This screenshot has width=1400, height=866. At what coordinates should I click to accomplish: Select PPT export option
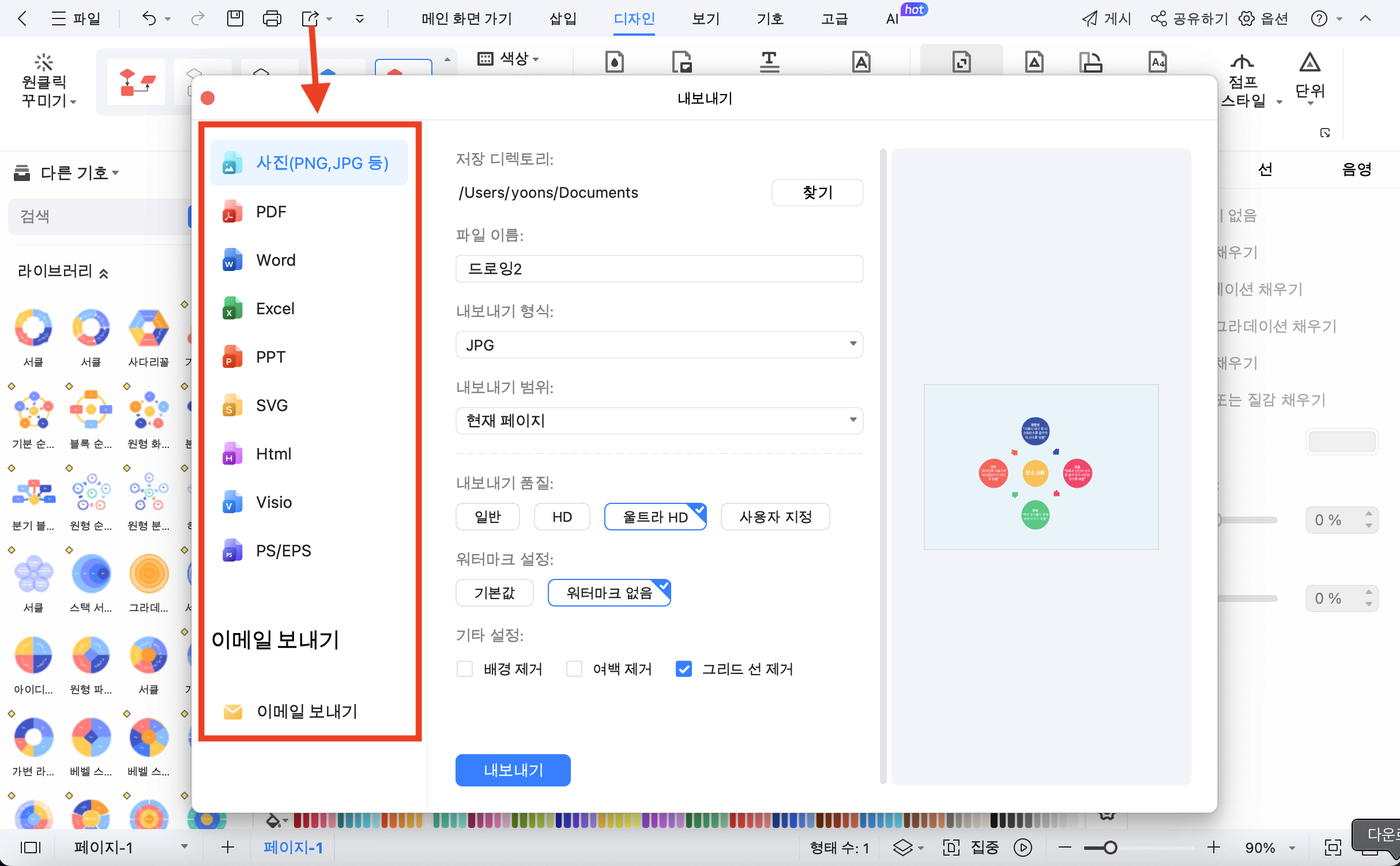[x=269, y=356]
